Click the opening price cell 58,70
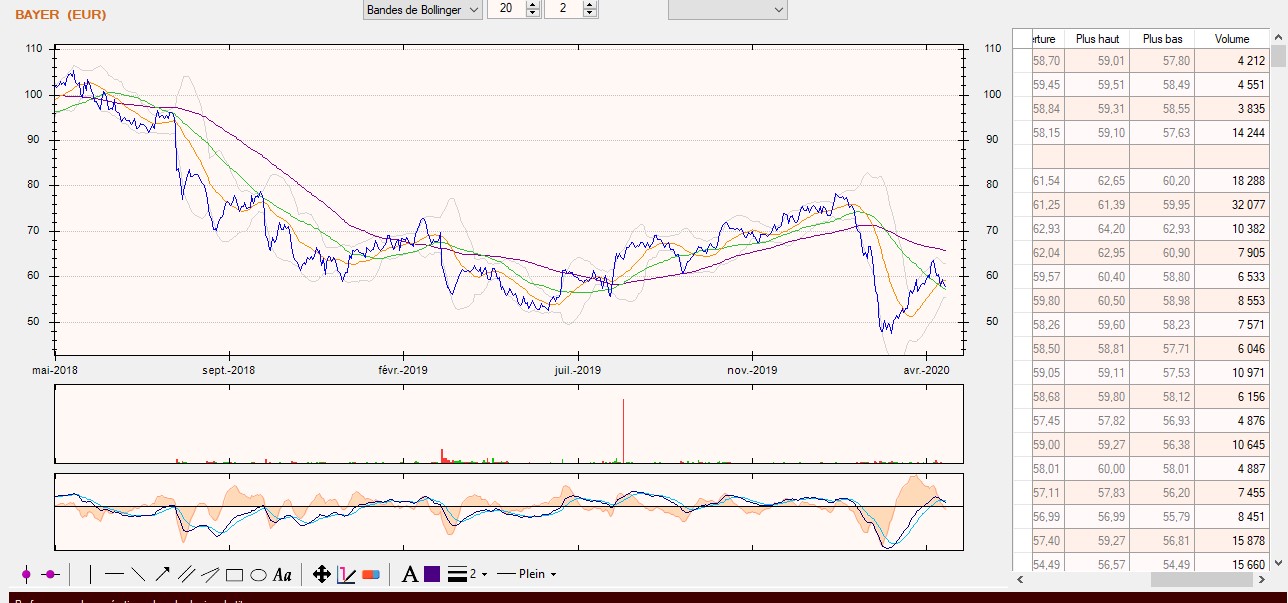The width and height of the screenshot is (1288, 603). pos(1047,60)
